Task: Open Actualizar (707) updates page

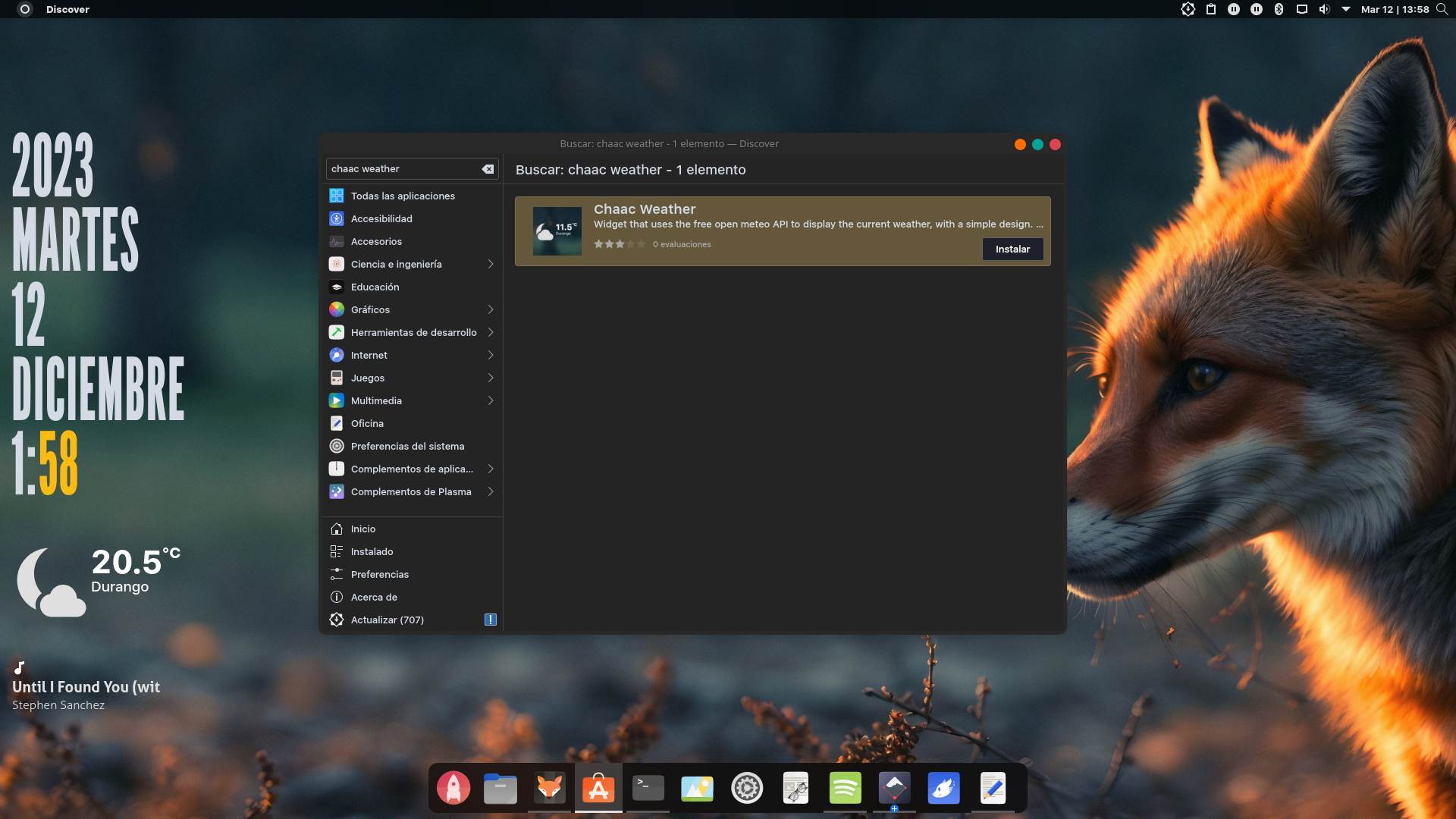Action: click(387, 620)
